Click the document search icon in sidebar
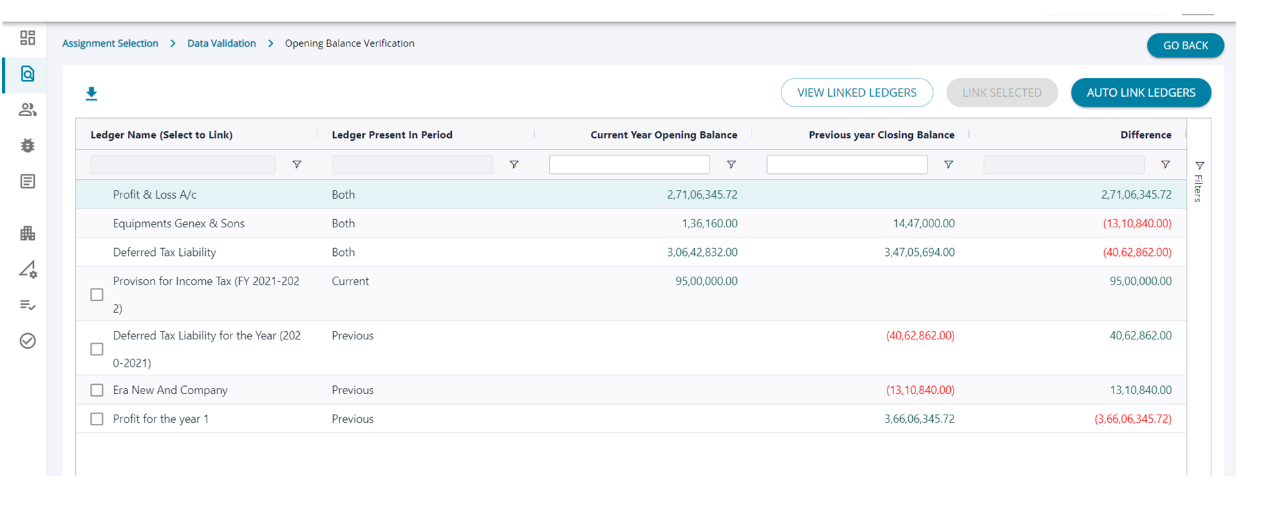The image size is (1271, 510). (27, 74)
